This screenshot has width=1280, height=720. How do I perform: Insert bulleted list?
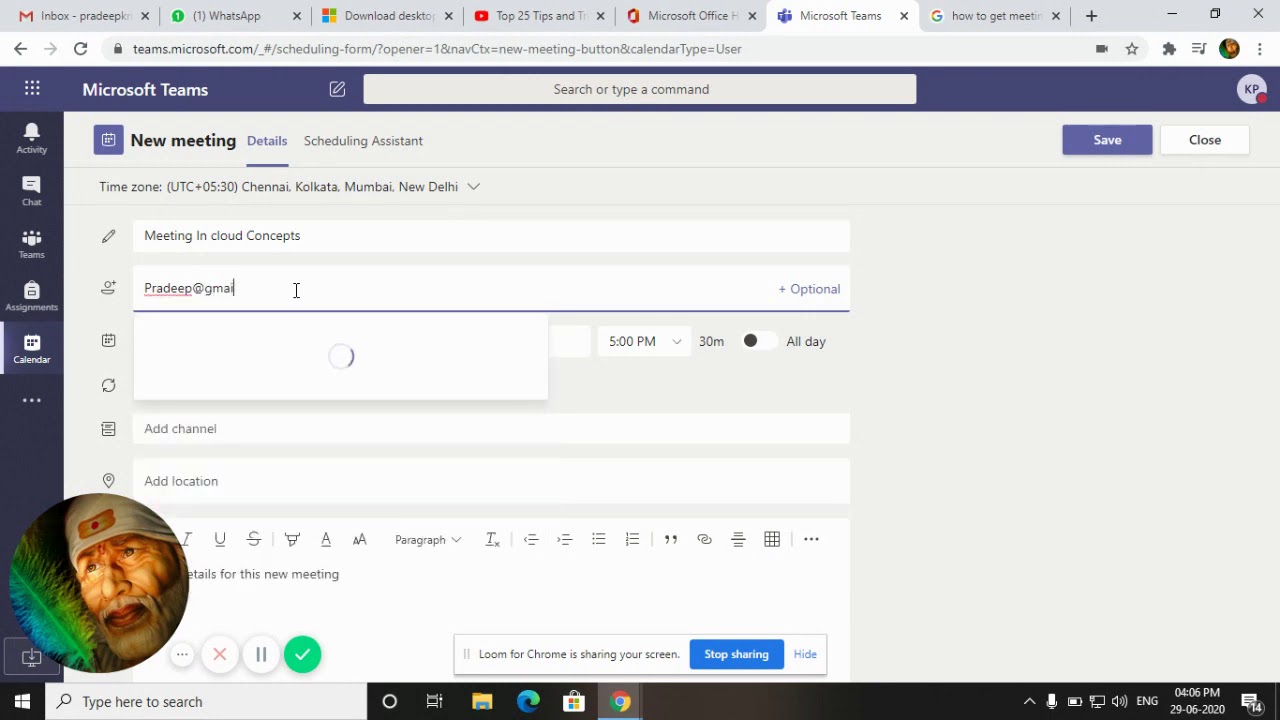[x=598, y=539]
